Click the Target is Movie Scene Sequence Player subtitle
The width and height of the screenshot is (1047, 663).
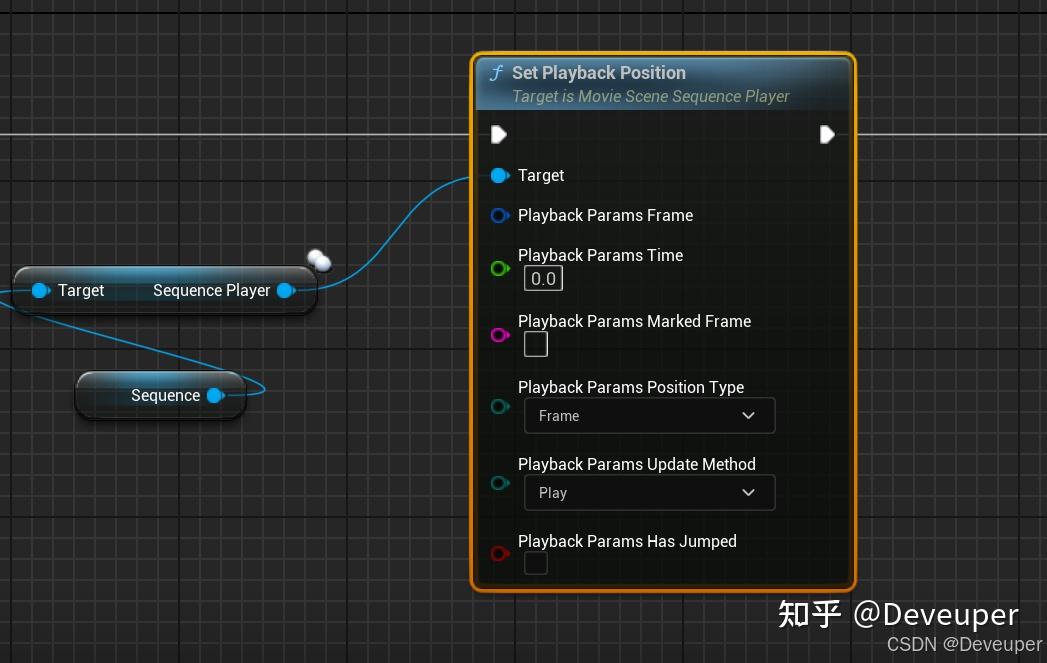[x=650, y=96]
